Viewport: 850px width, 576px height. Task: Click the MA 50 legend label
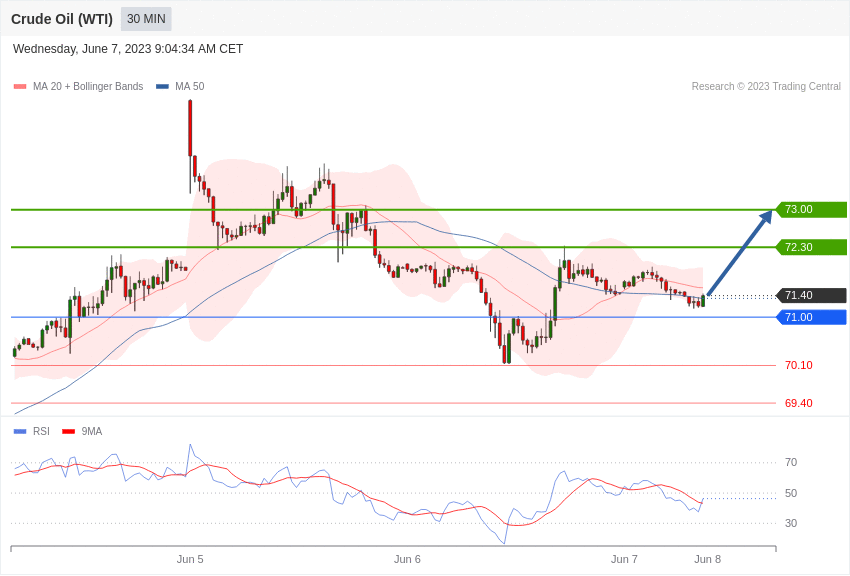(190, 87)
